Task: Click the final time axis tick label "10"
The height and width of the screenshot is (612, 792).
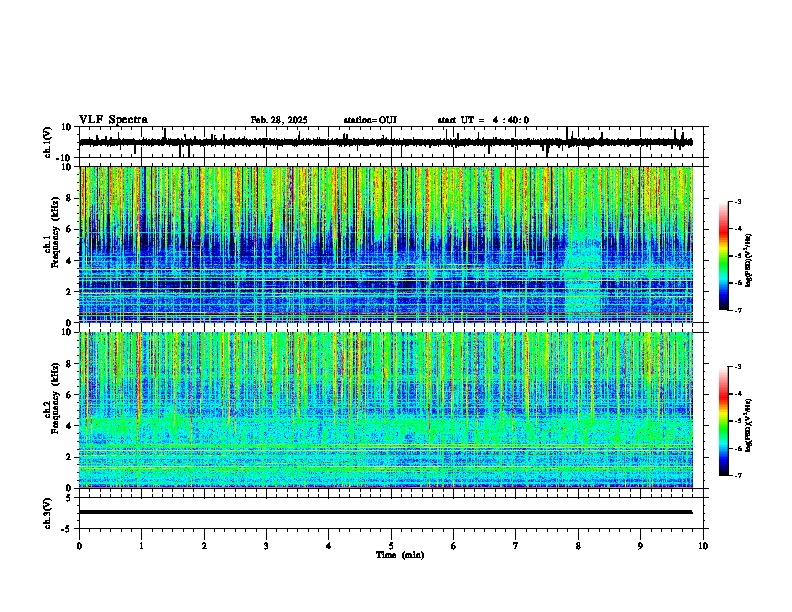Action: coord(703,546)
